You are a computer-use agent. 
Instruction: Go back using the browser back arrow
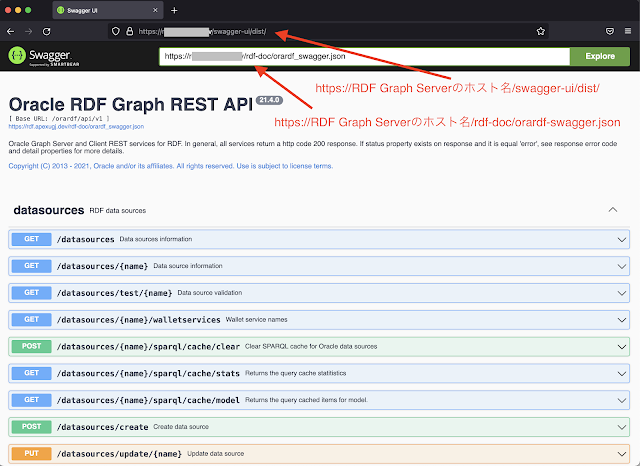click(11, 31)
